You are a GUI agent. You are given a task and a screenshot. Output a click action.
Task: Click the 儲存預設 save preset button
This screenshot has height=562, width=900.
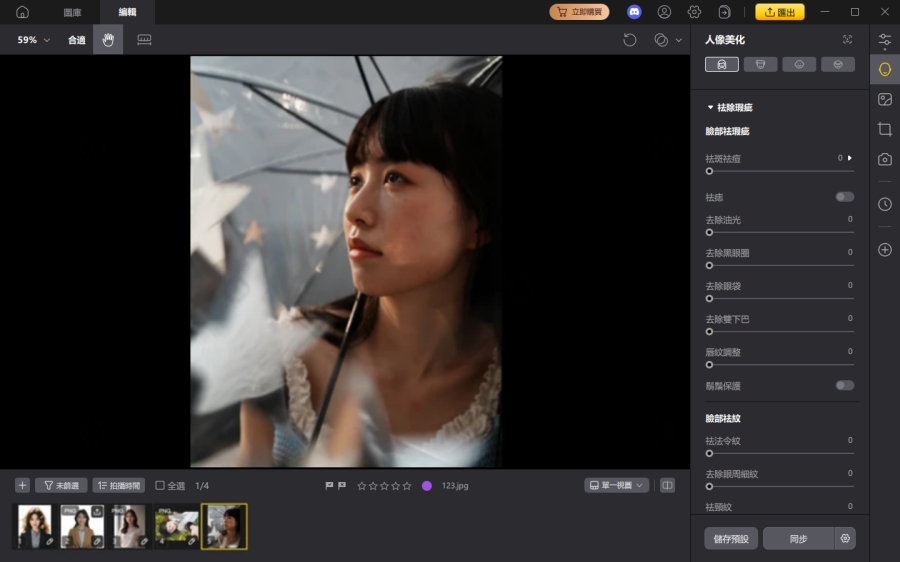(731, 538)
